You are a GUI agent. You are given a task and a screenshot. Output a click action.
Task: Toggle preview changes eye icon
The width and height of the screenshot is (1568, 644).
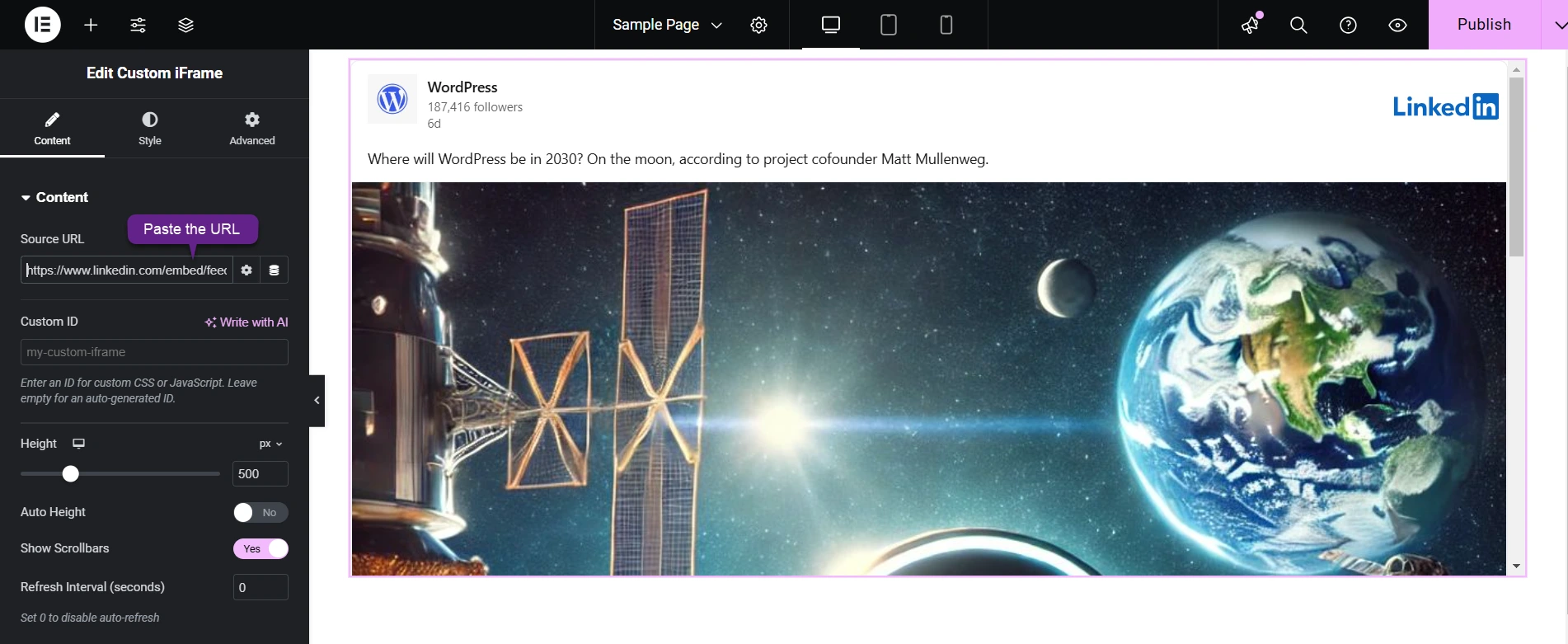[1397, 25]
